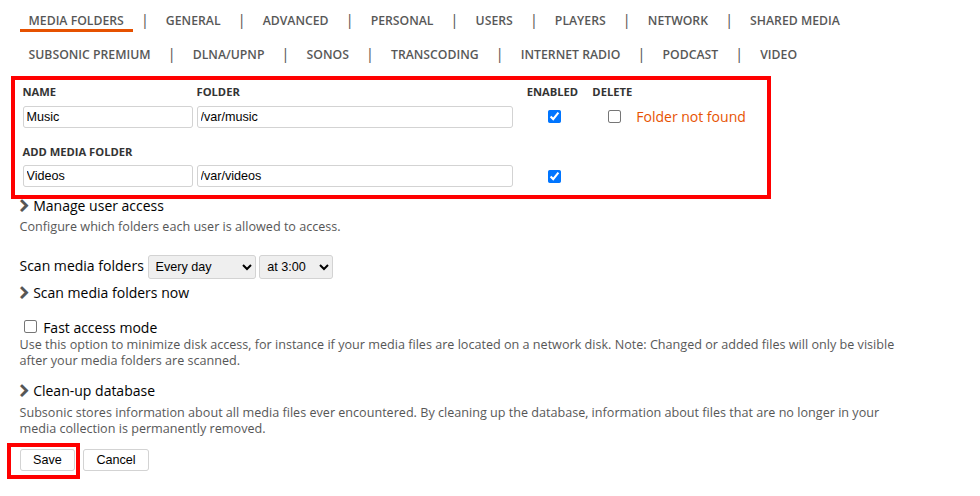Switch to Shared Media tab

point(794,21)
